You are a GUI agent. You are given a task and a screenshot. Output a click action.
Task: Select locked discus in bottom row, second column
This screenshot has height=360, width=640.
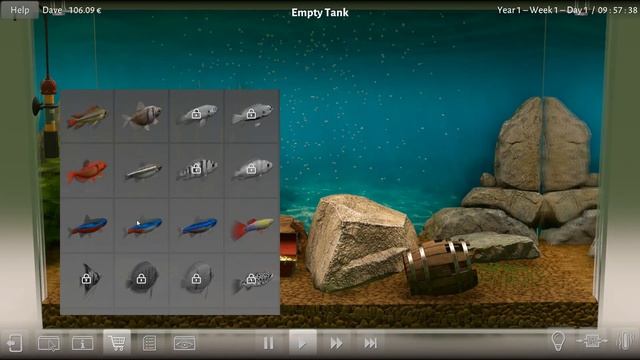click(141, 280)
